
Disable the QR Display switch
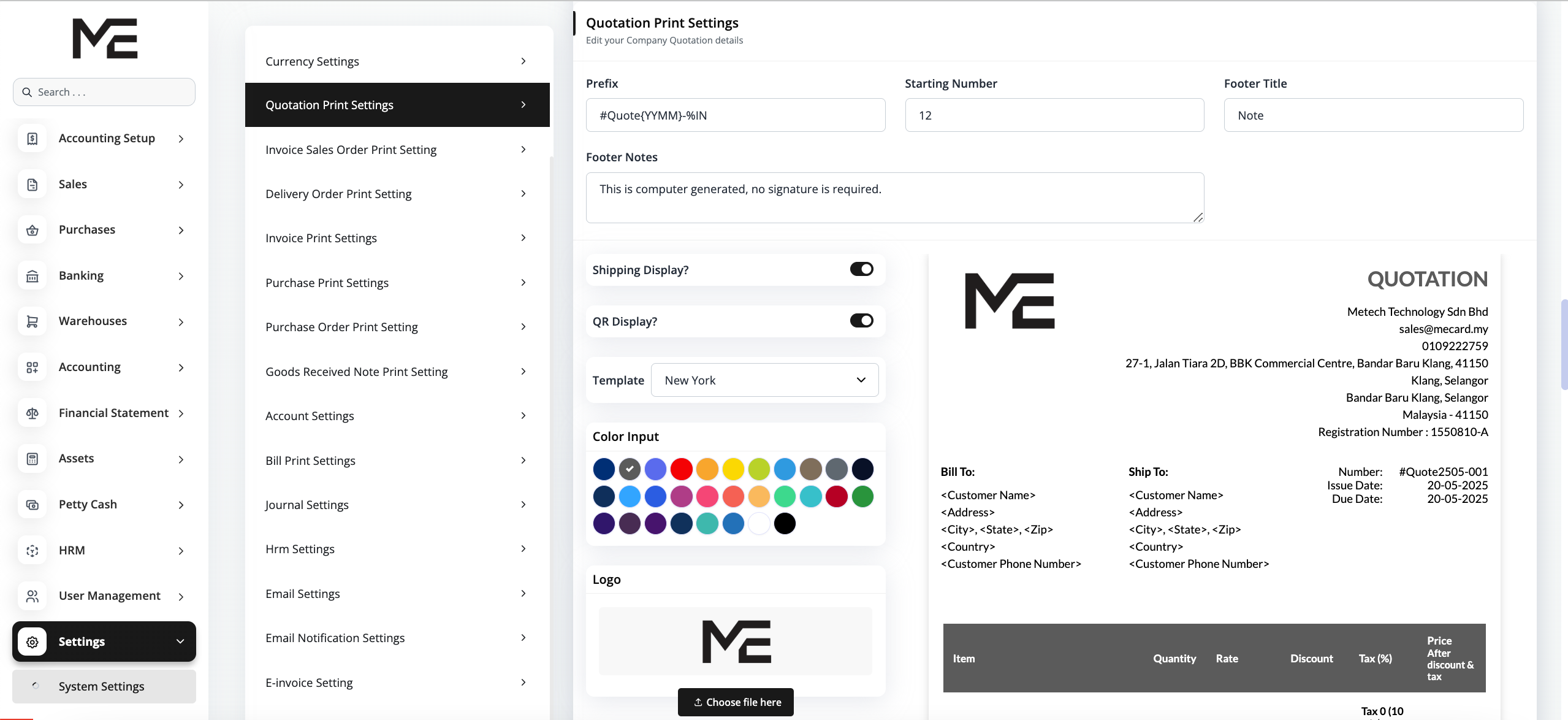click(x=861, y=321)
